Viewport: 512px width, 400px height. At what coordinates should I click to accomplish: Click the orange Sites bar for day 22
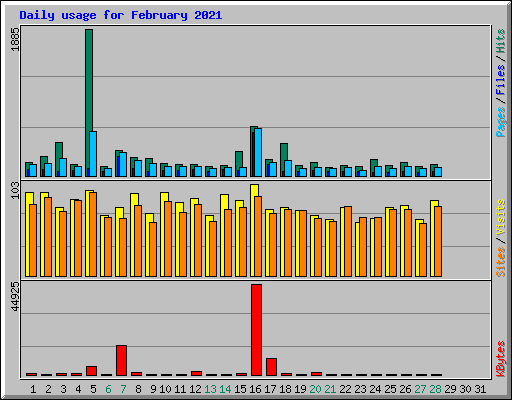[348, 241]
